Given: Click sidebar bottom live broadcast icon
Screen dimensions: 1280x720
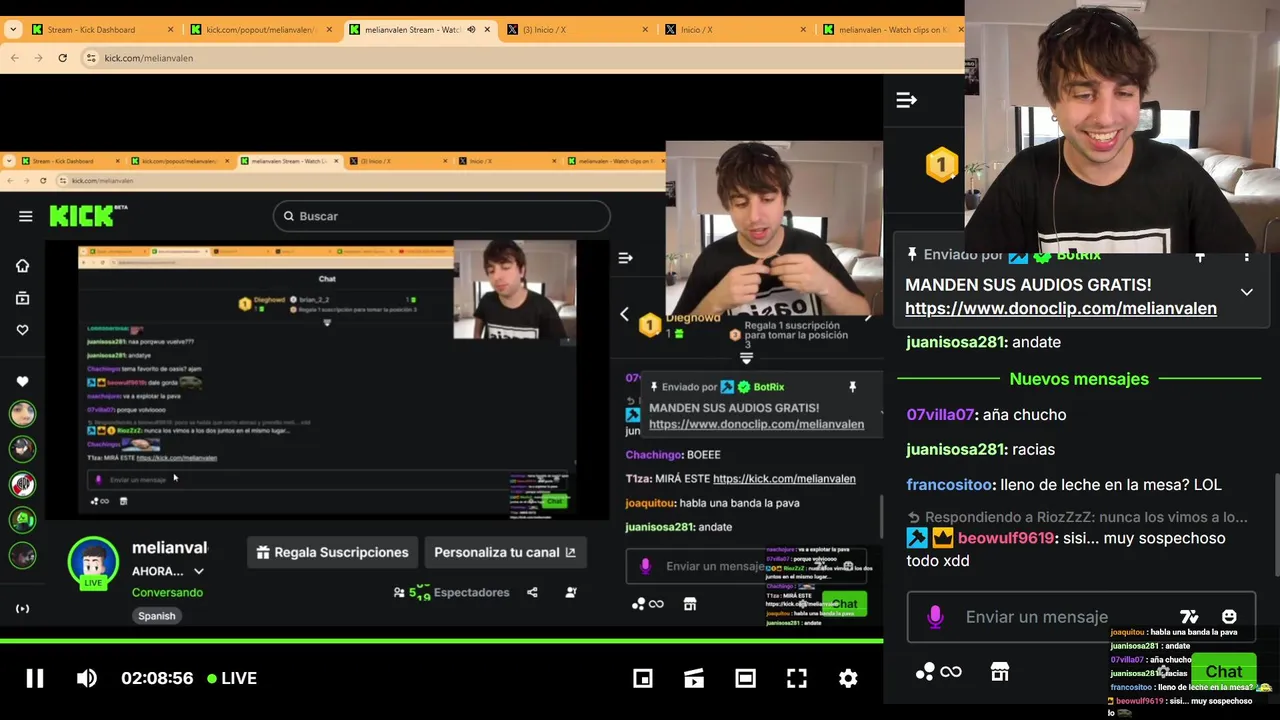Looking at the screenshot, I should click(x=22, y=609).
